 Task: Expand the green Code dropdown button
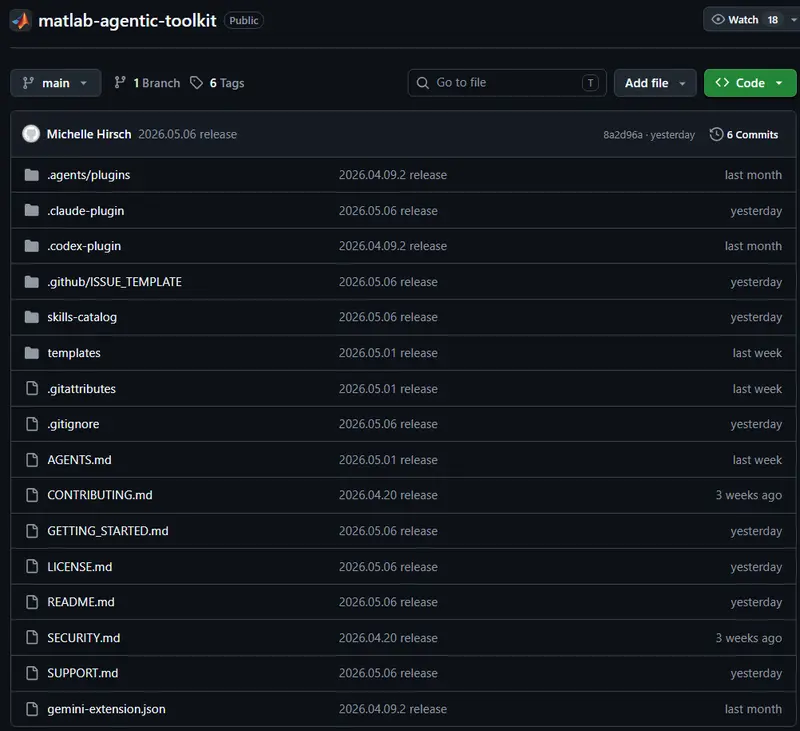[x=750, y=83]
